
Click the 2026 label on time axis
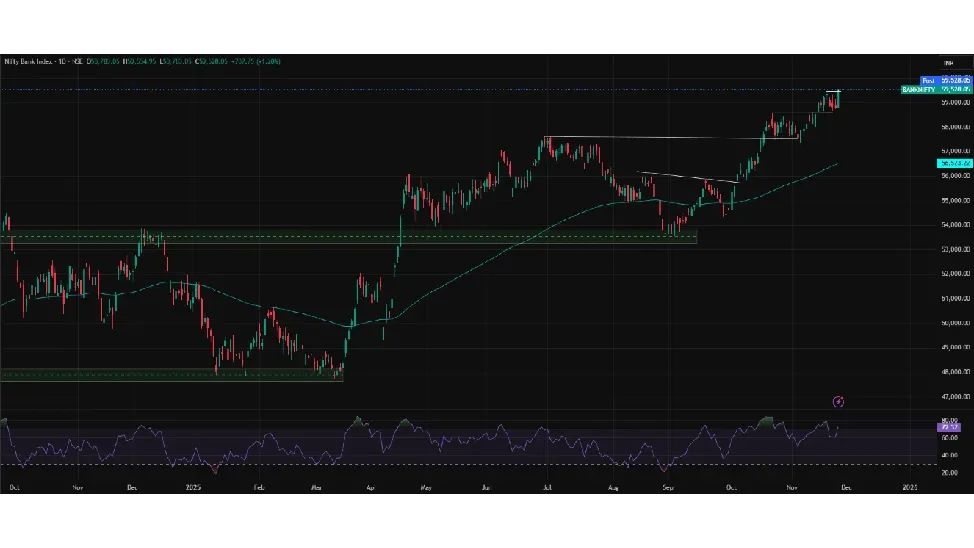[x=909, y=487]
